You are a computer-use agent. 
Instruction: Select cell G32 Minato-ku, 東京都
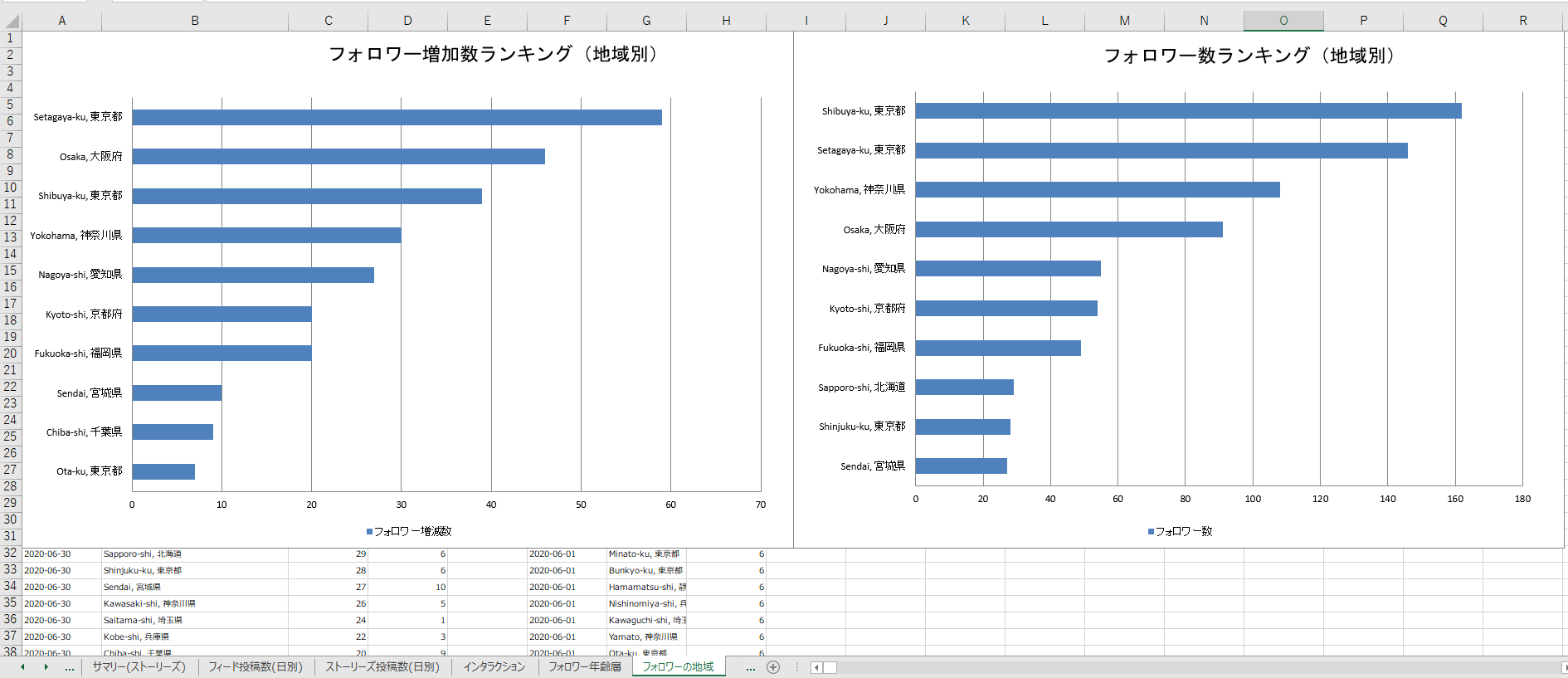pyautogui.click(x=646, y=554)
